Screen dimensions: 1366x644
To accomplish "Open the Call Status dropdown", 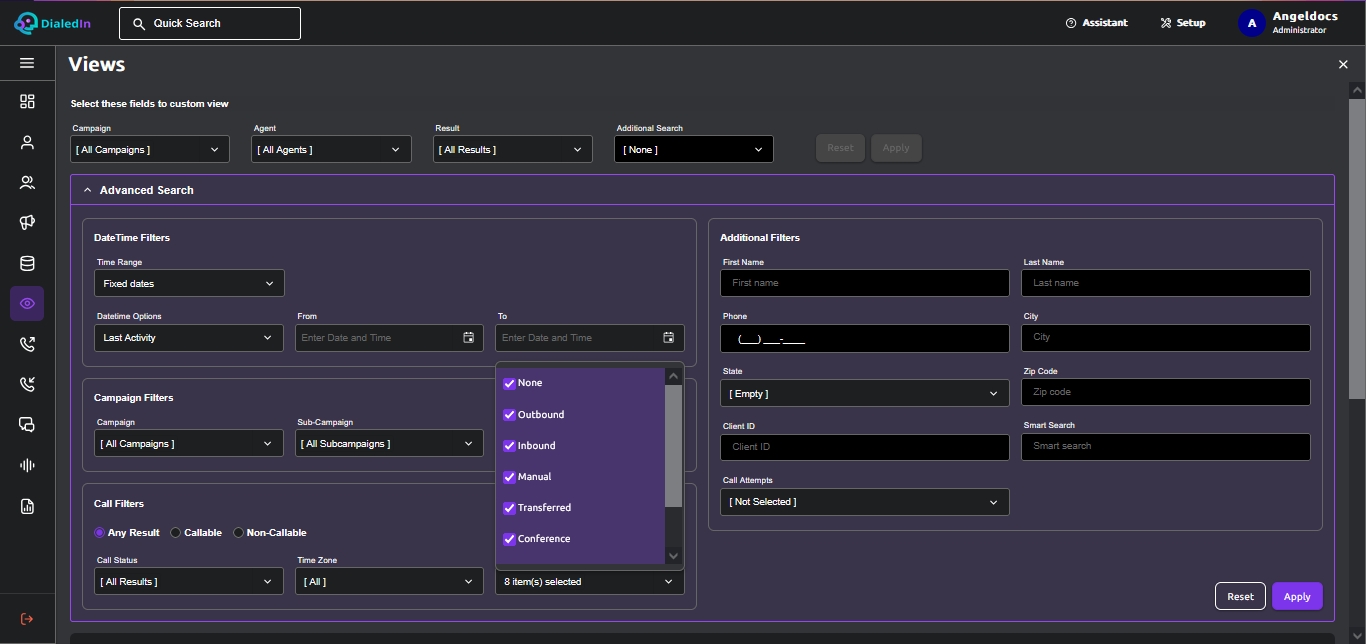I will (x=189, y=581).
